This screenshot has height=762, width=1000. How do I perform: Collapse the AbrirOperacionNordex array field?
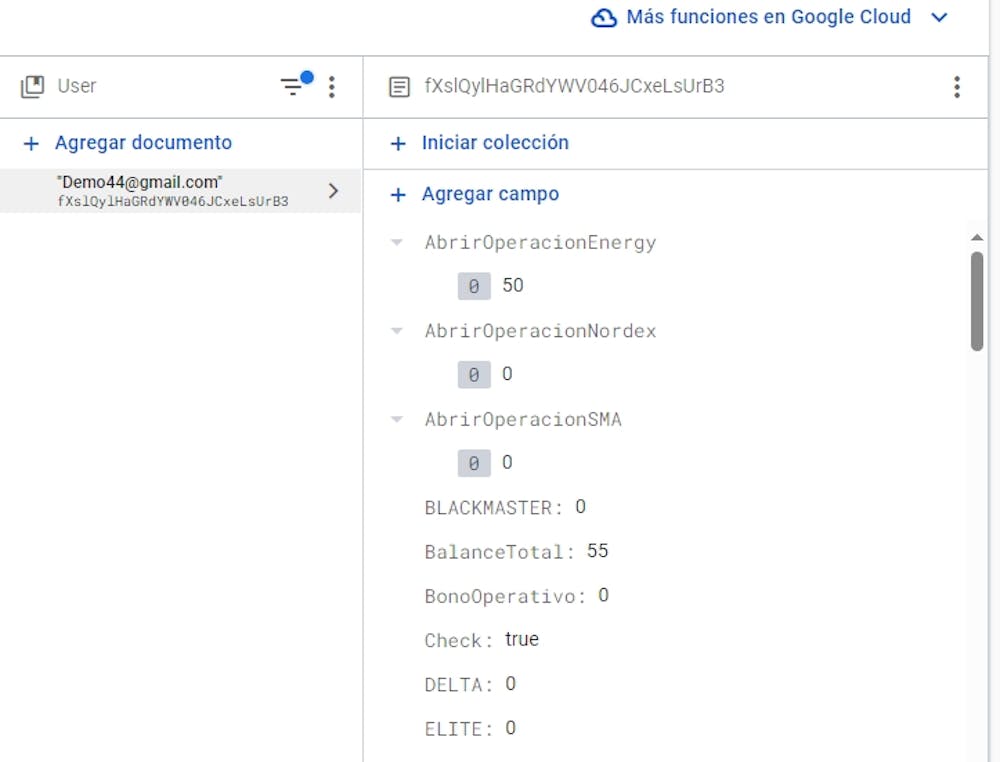(398, 331)
